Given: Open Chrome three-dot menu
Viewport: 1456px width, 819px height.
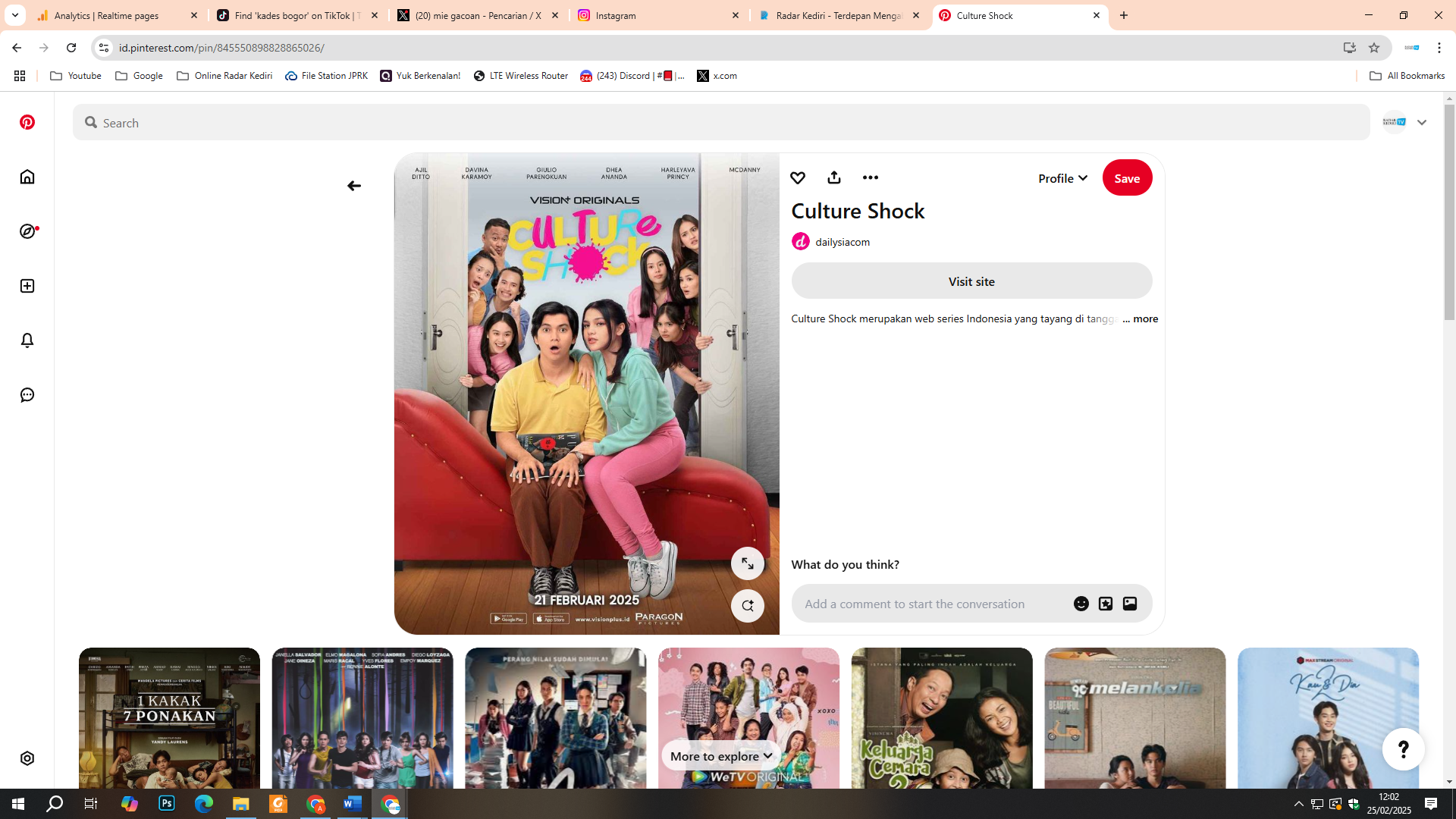Looking at the screenshot, I should point(1439,48).
